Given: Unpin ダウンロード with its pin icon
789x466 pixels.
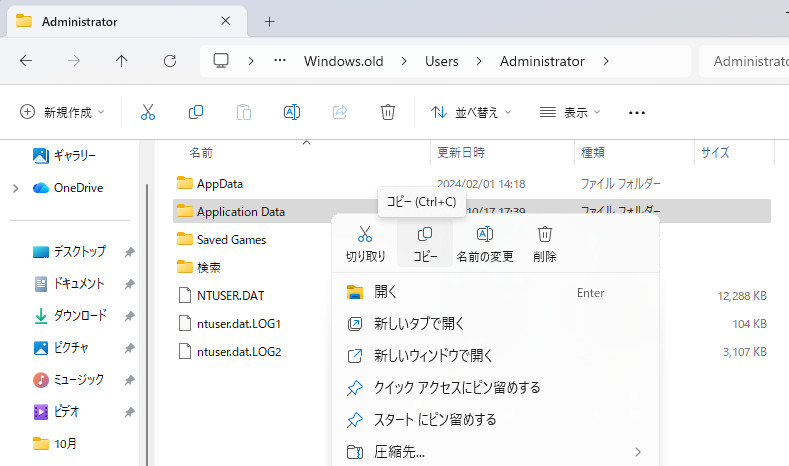Looking at the screenshot, I should (129, 316).
